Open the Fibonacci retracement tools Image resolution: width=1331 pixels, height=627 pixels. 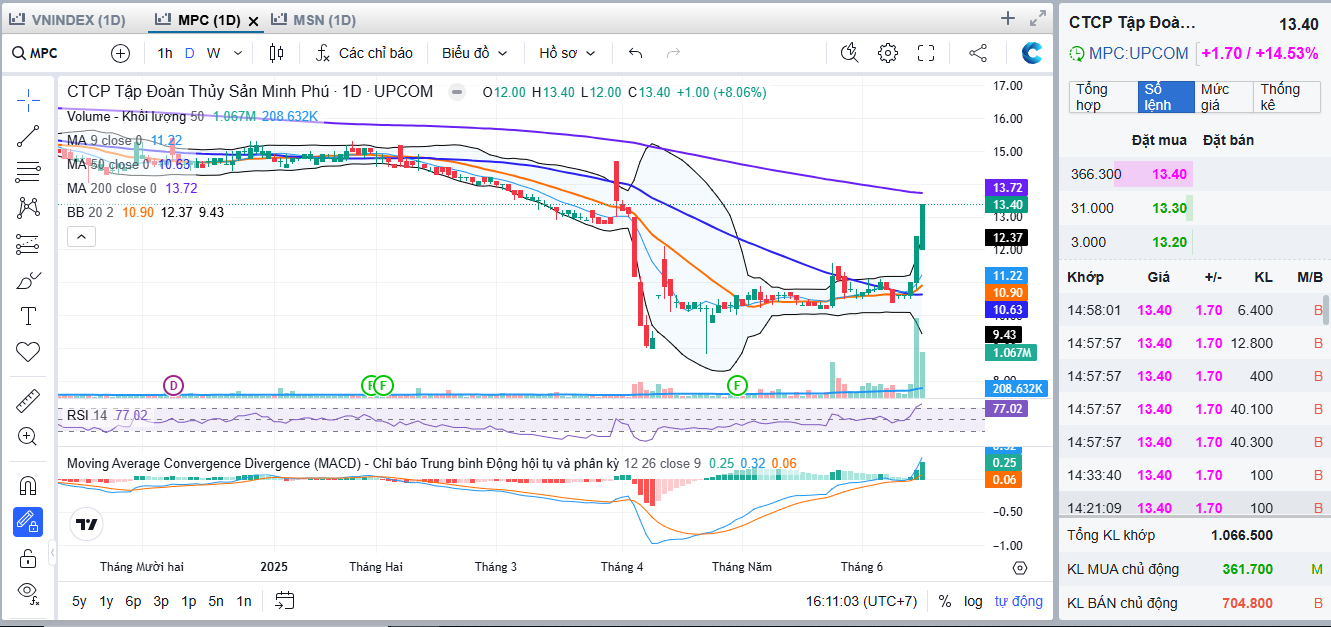28,172
